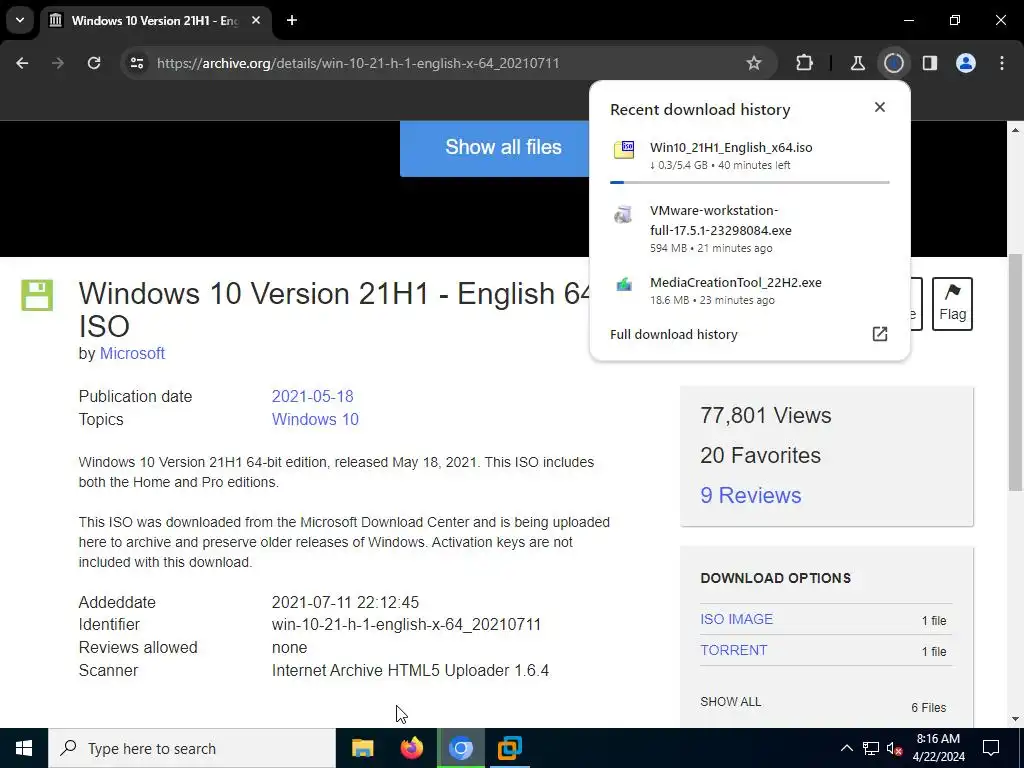
Task: Open the Windows Start menu
Action: click(24, 748)
